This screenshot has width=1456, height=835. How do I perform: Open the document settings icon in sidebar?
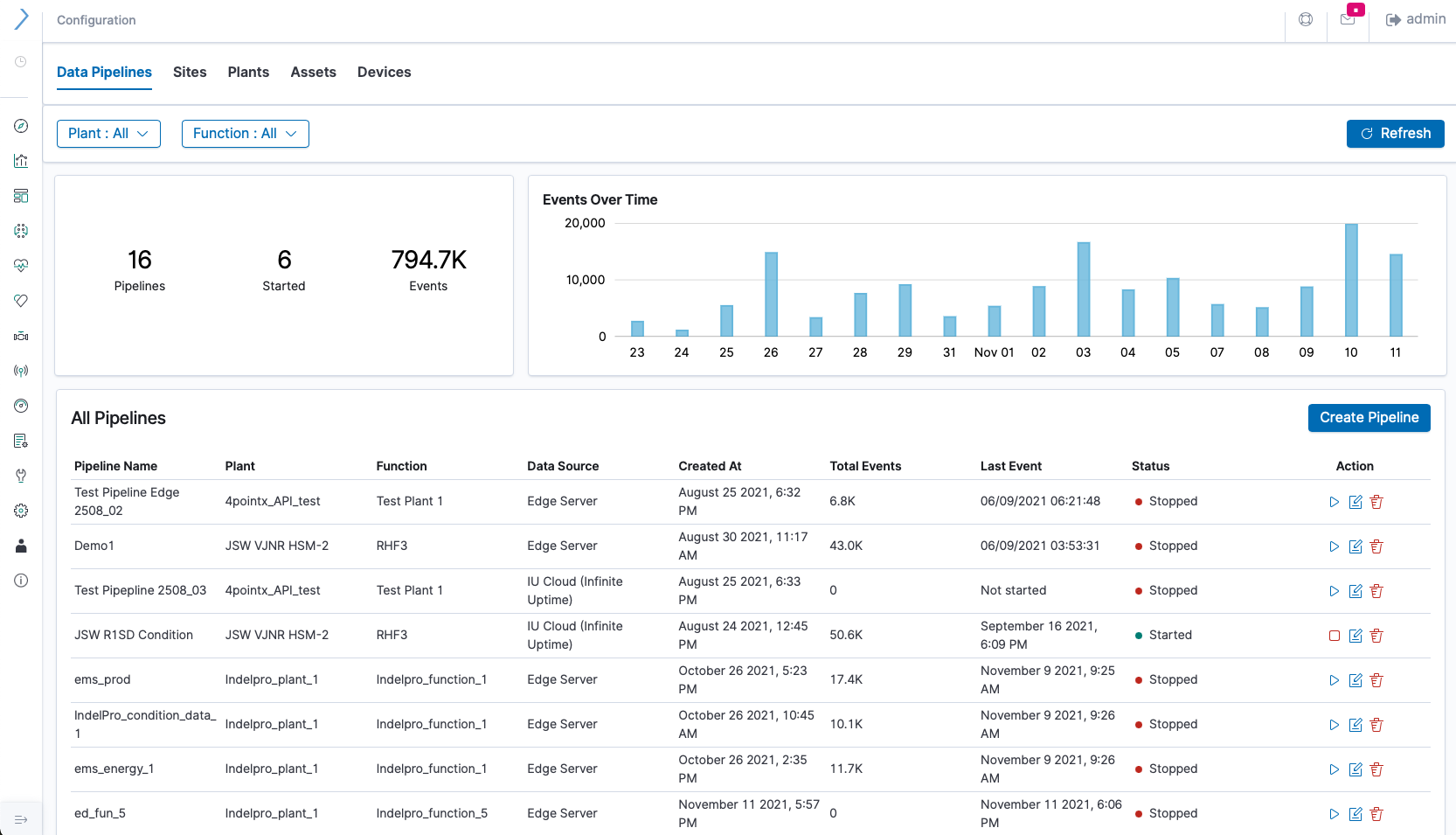tap(21, 441)
